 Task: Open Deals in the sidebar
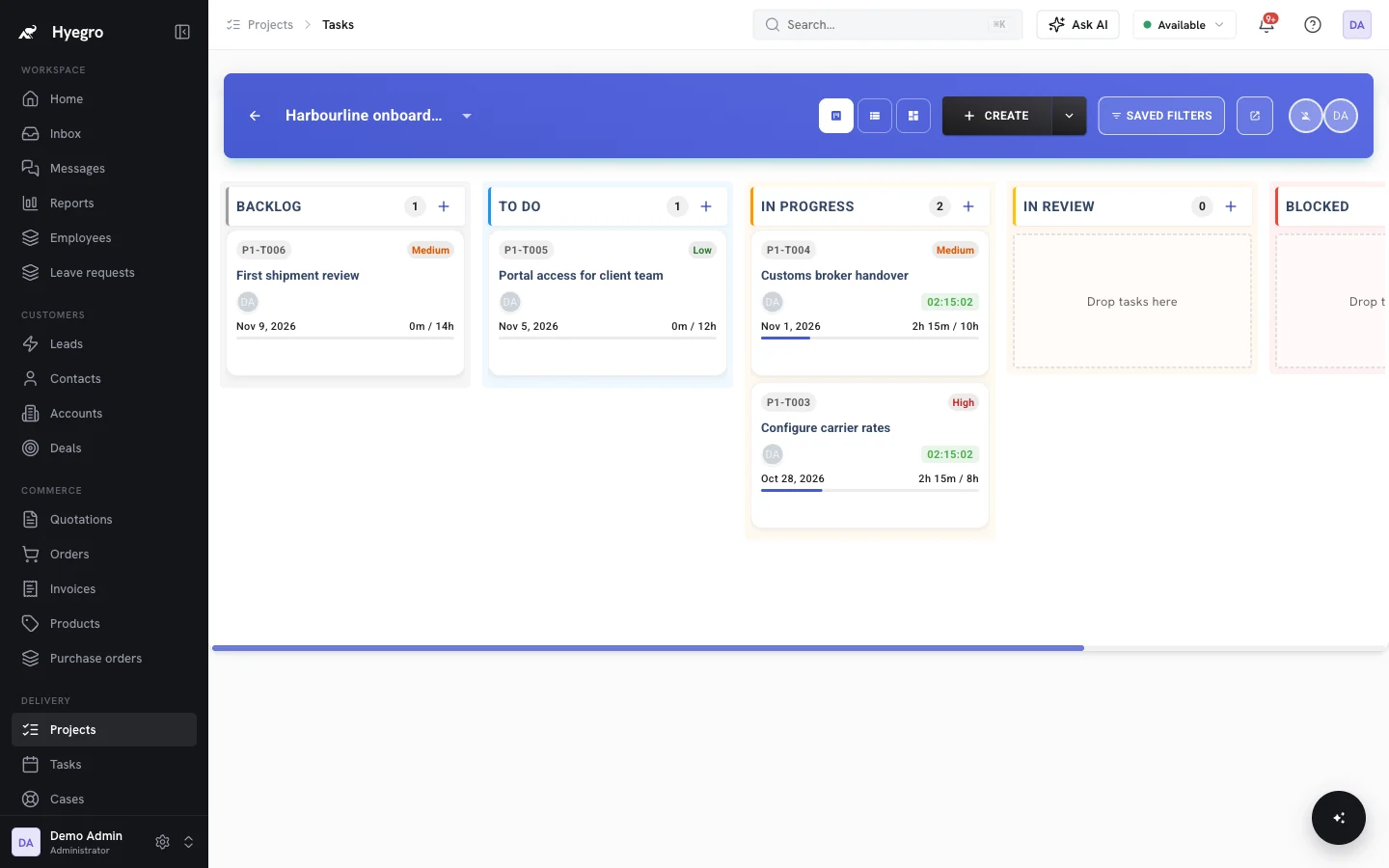104,448
